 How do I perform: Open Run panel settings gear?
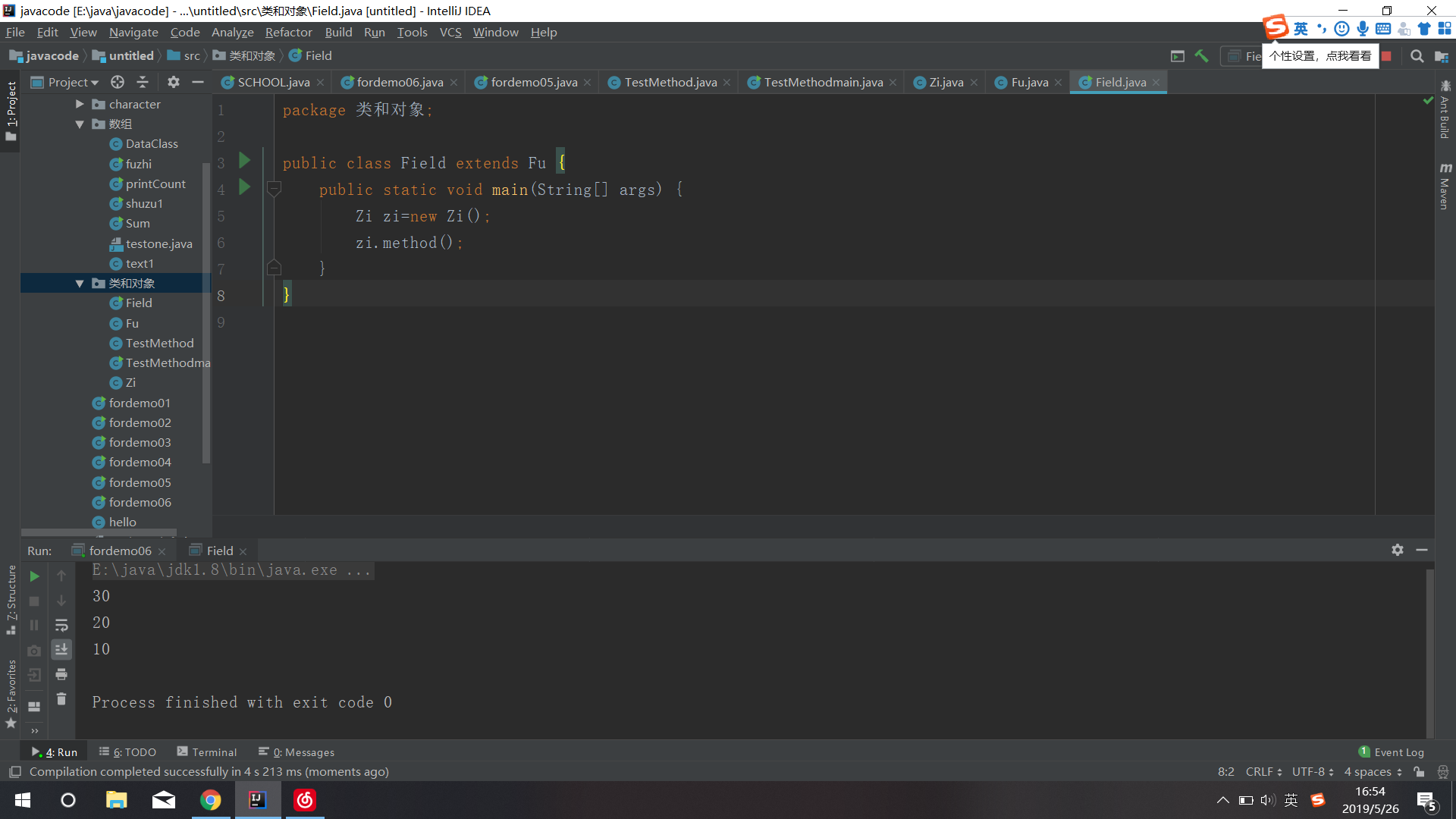click(1397, 550)
